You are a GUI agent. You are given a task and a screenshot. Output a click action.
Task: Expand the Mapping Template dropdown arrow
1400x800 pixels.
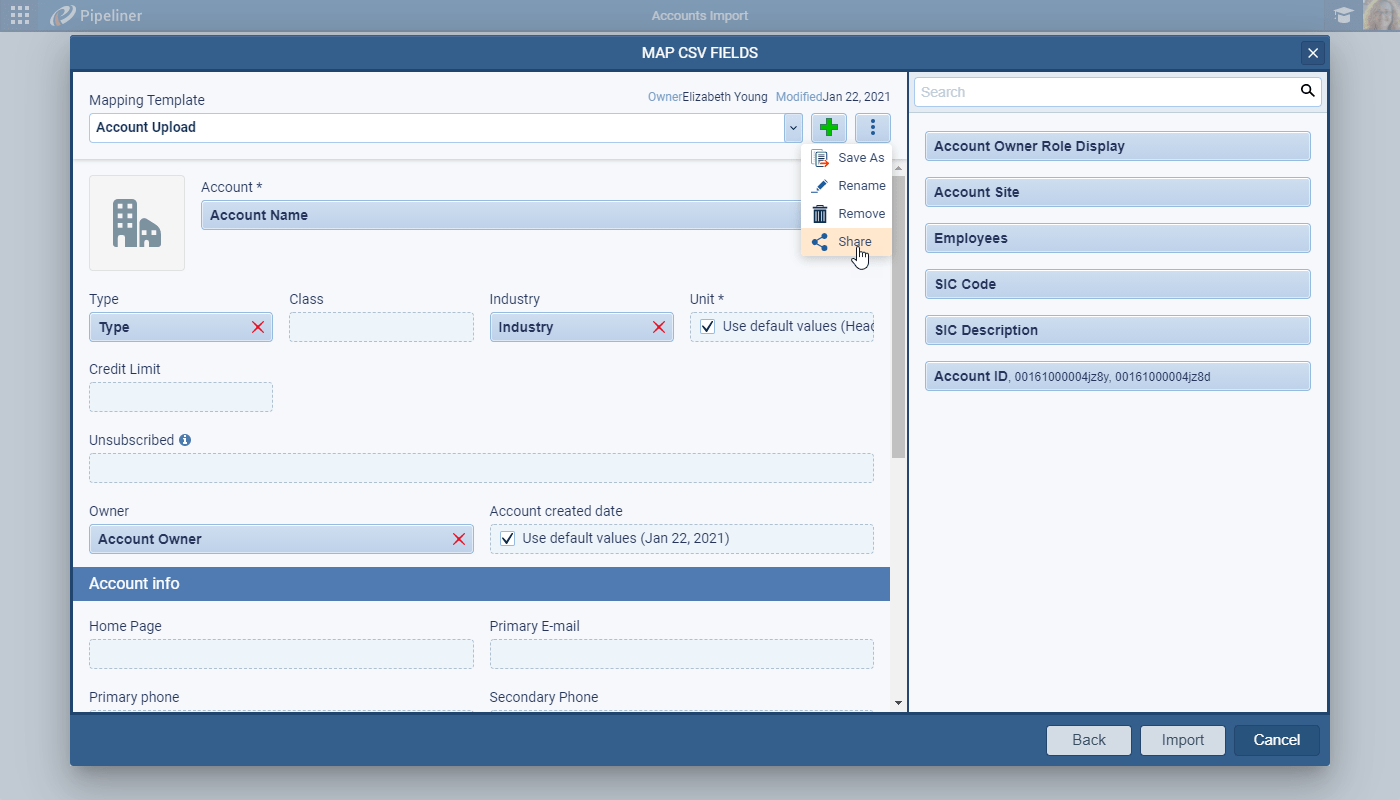(793, 128)
